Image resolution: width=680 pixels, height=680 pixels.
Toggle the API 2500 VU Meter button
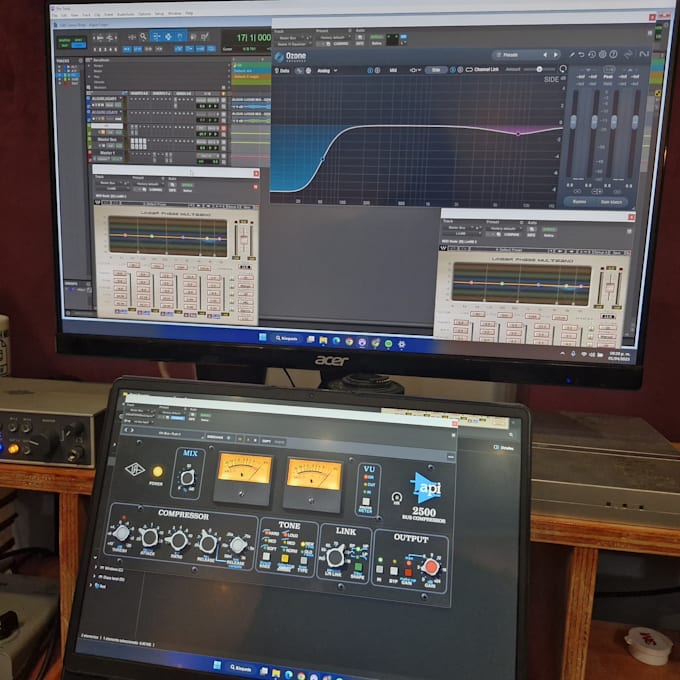tap(366, 501)
